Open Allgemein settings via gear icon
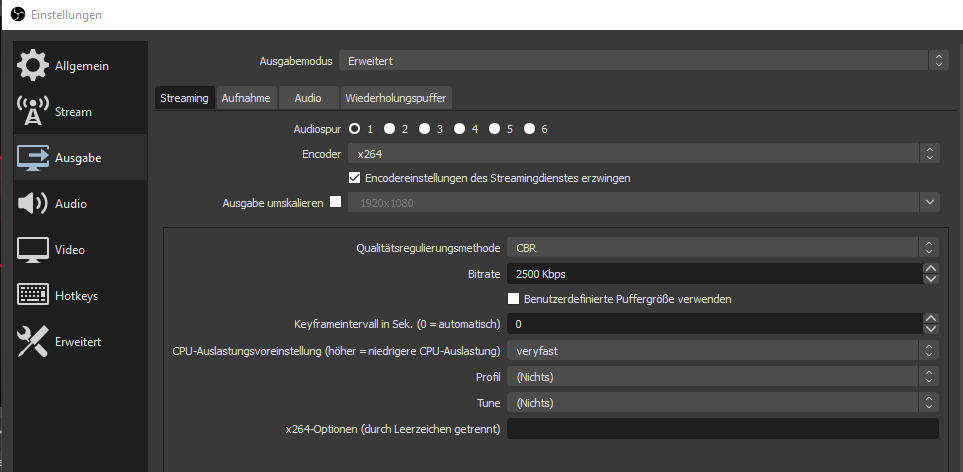This screenshot has height=472, width=963. pyautogui.click(x=33, y=66)
